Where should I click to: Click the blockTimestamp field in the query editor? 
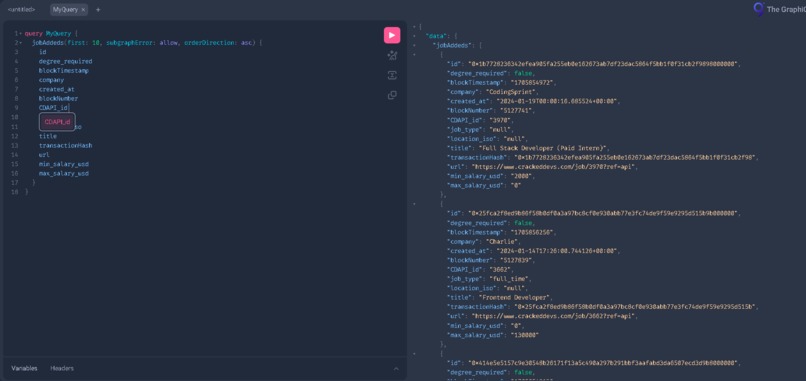point(63,70)
